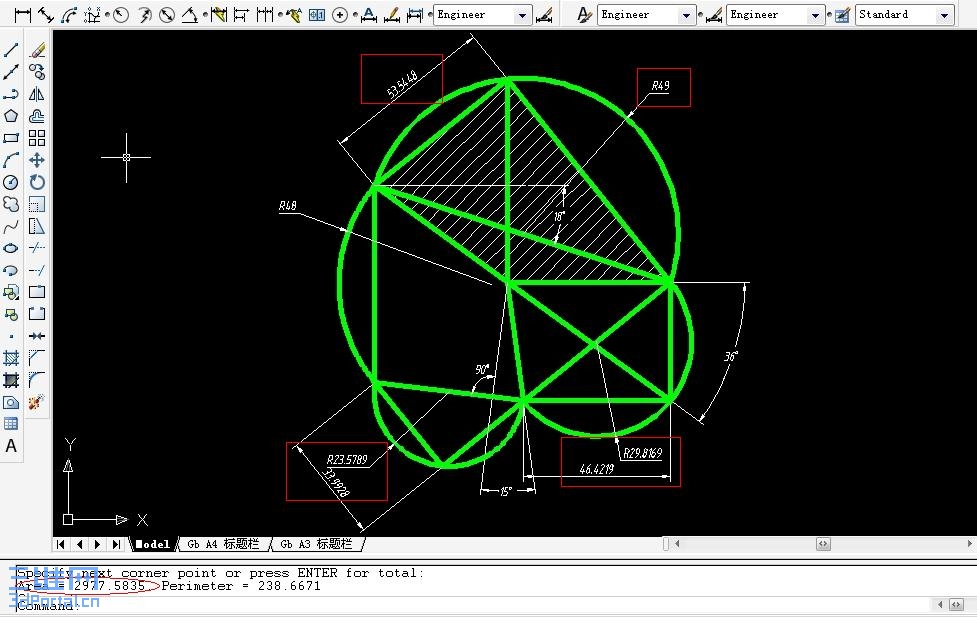
Task: Select the Array tool
Action: click(37, 138)
